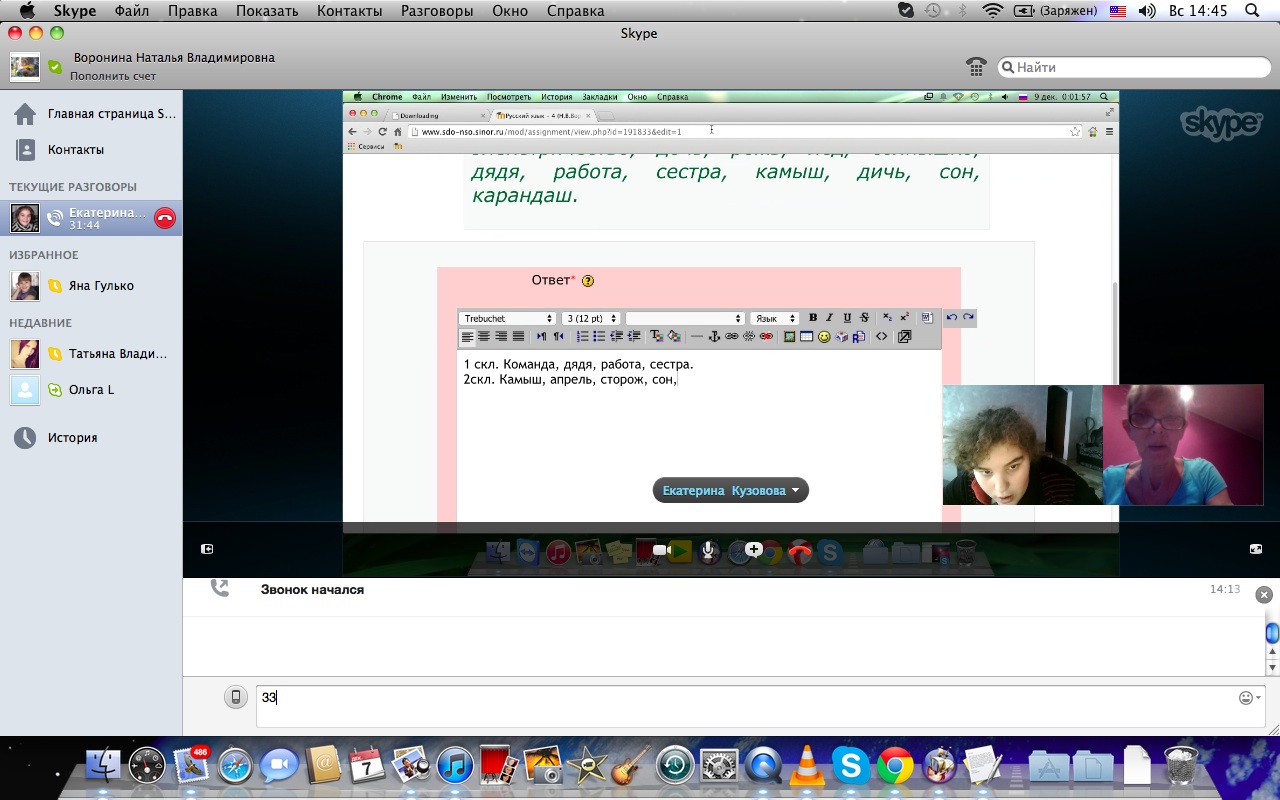Open the emoticon picker in the message field
Image resolution: width=1280 pixels, height=800 pixels.
click(x=1248, y=698)
